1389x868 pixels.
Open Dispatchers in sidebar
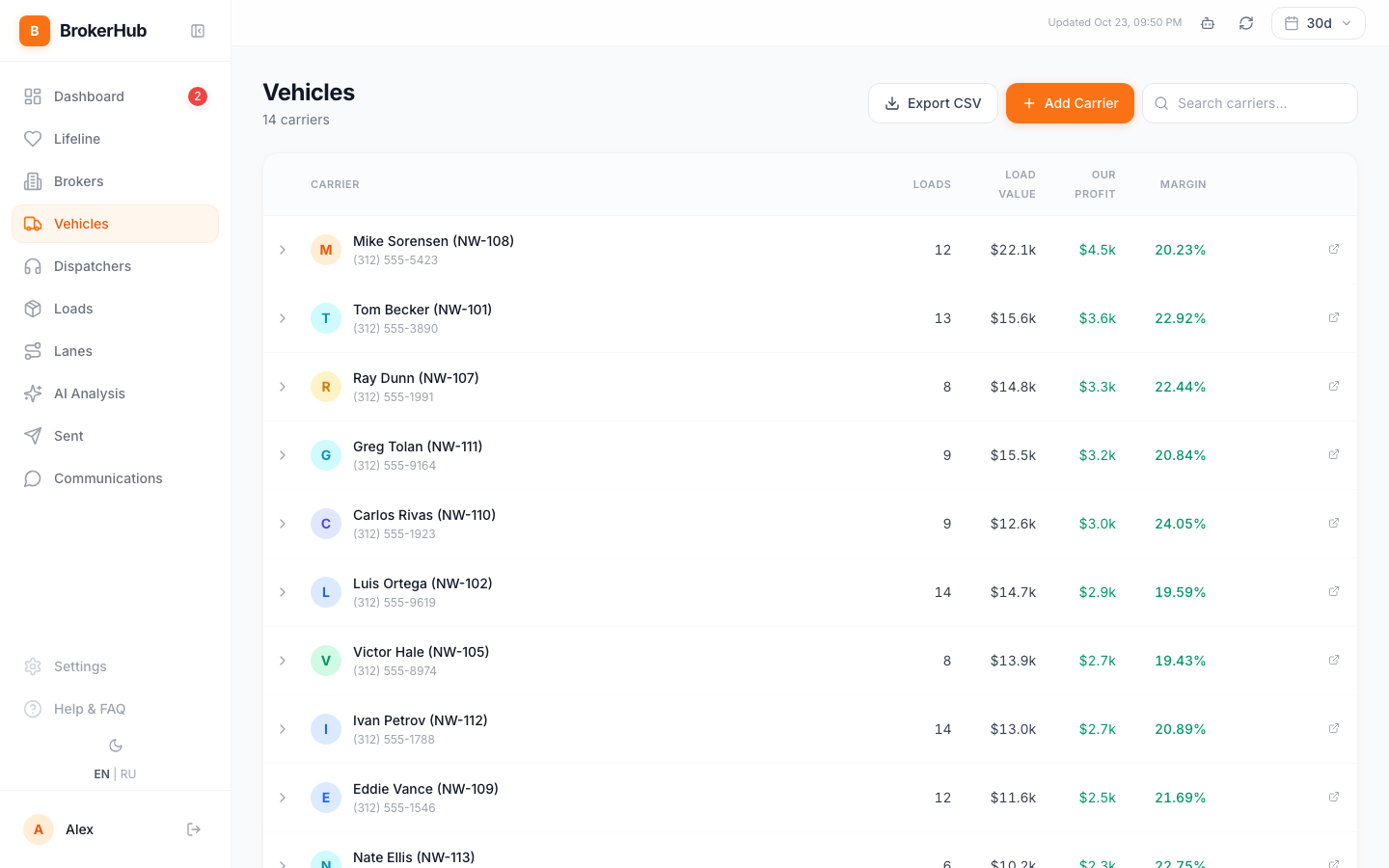[115, 266]
